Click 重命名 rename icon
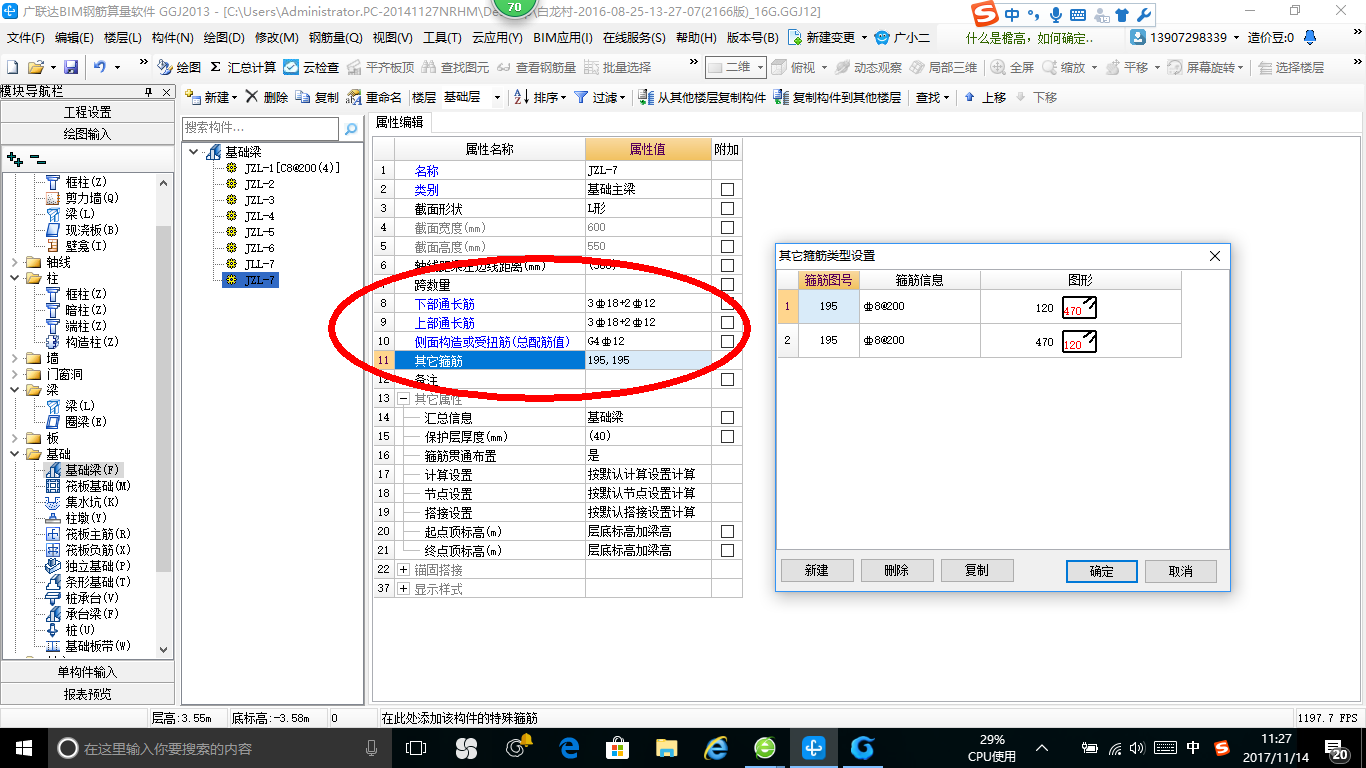 point(374,97)
